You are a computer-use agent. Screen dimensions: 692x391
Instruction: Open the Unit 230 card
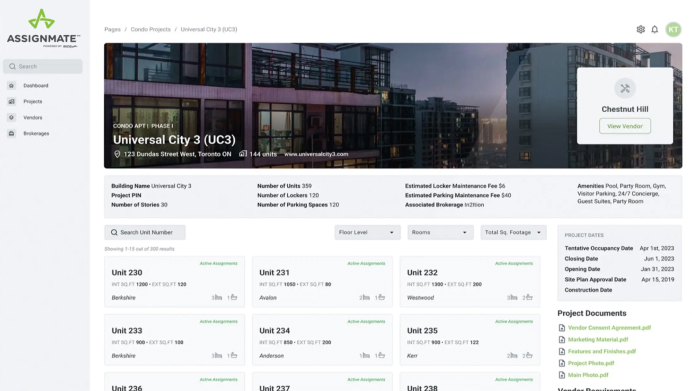pos(174,282)
